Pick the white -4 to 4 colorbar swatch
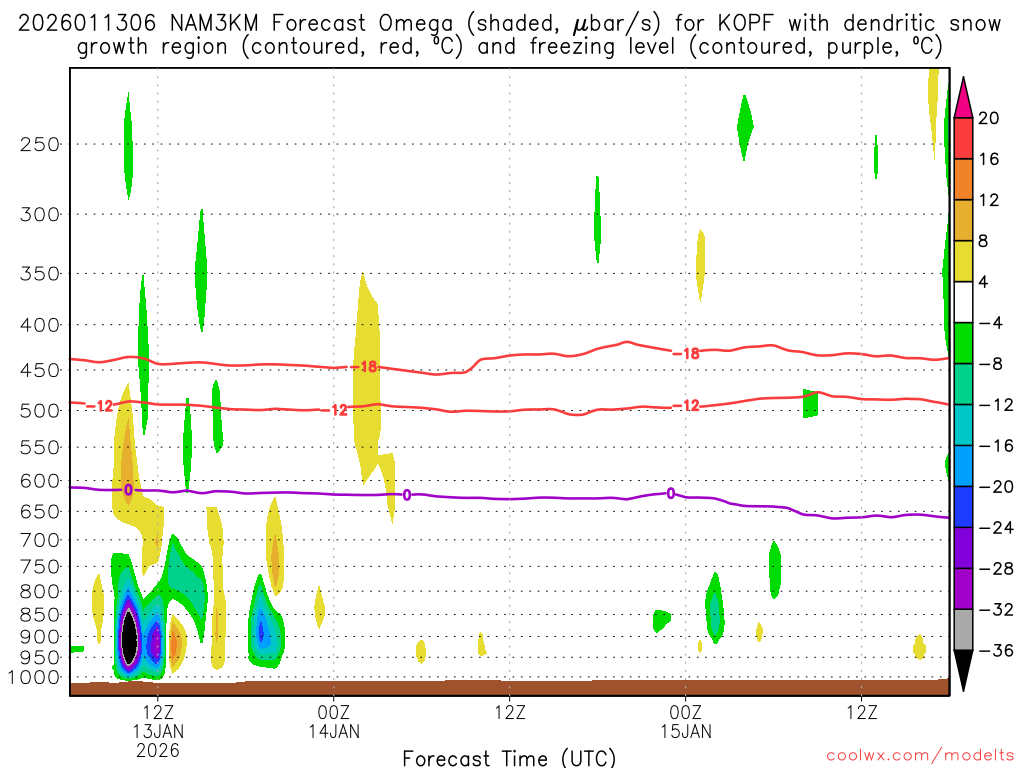 pyautogui.click(x=963, y=302)
